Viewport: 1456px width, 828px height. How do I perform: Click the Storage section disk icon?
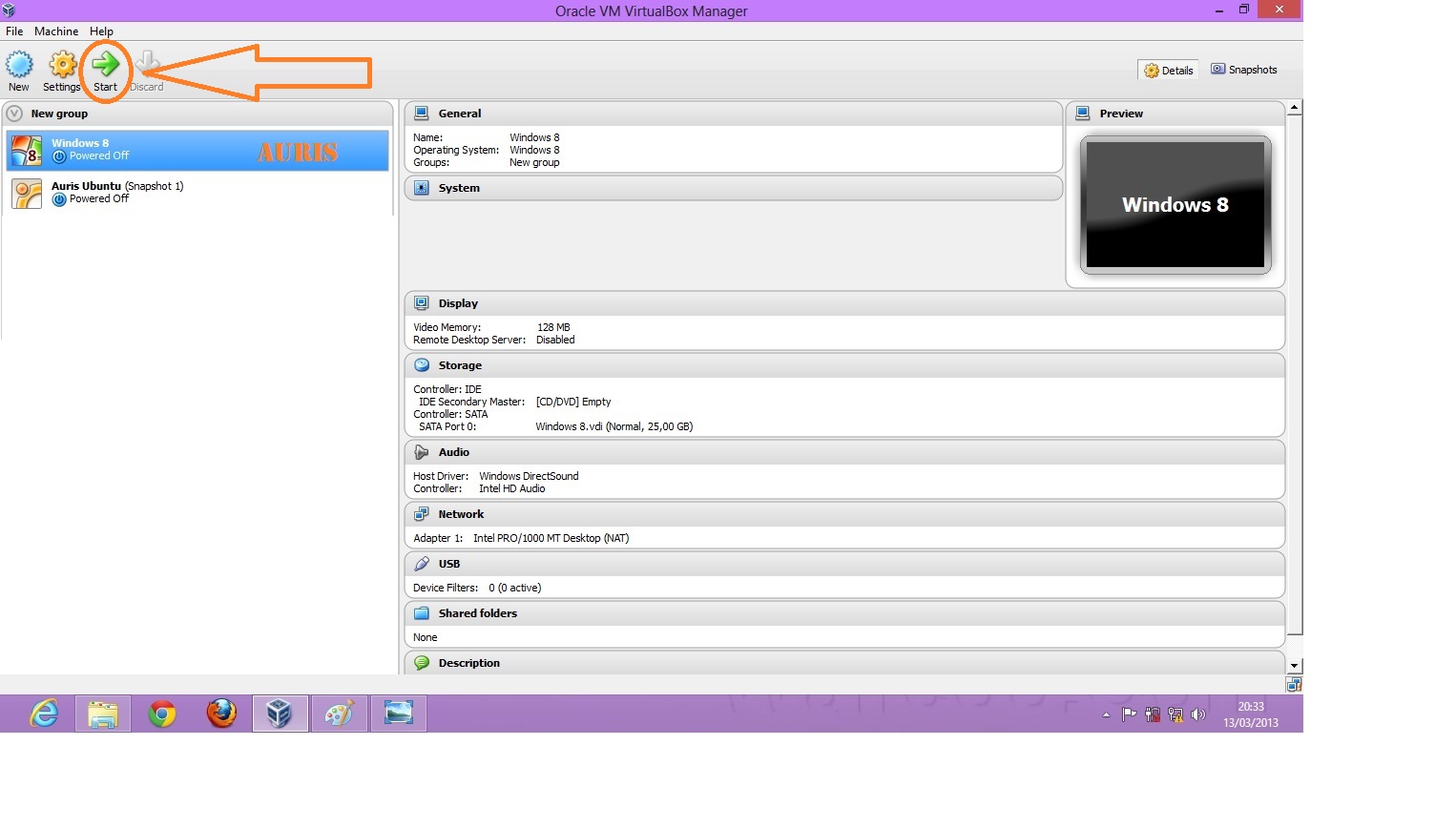[x=422, y=365]
